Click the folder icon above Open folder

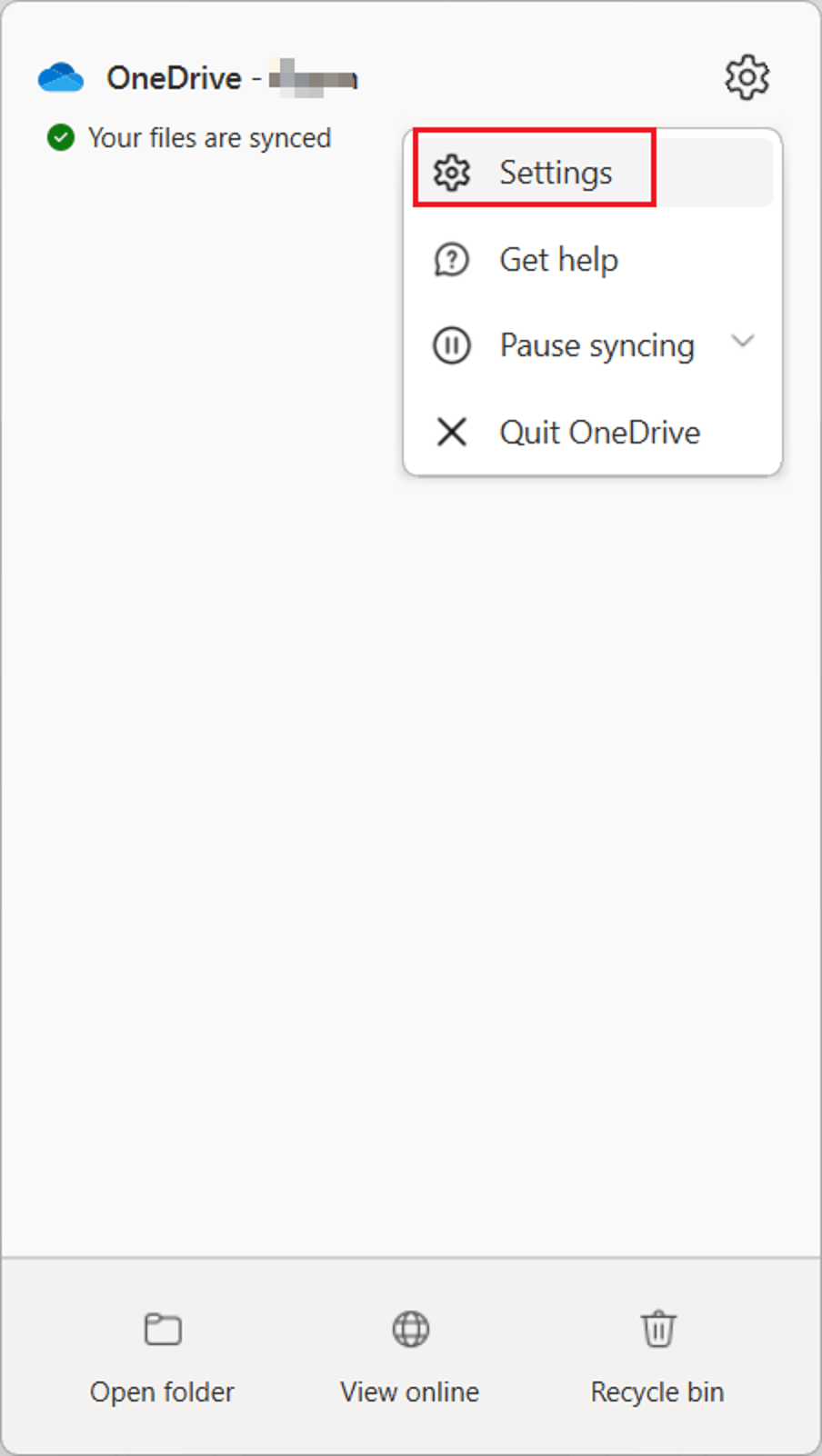click(163, 1329)
